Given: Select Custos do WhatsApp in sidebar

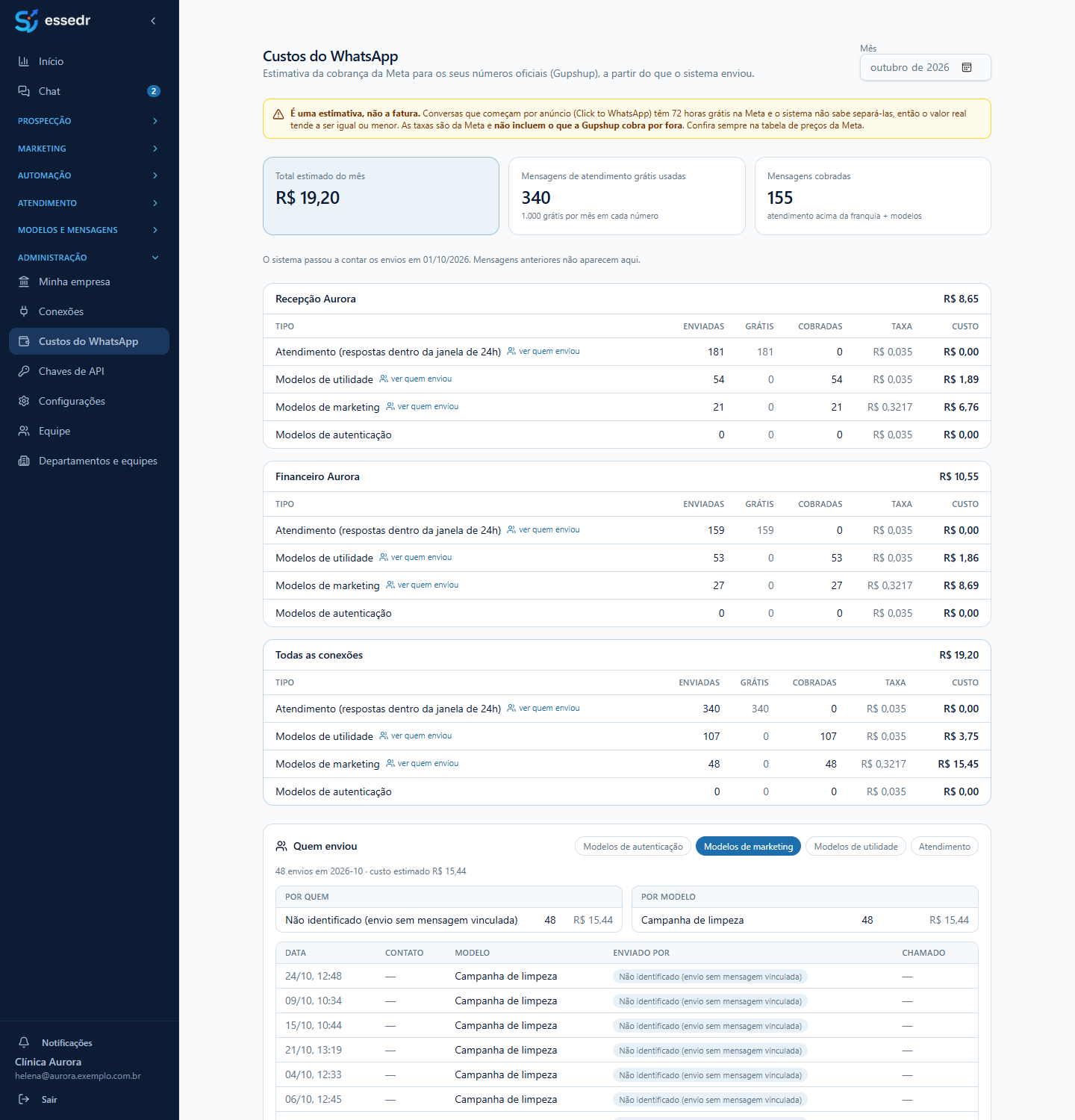Looking at the screenshot, I should pyautogui.click(x=89, y=341).
